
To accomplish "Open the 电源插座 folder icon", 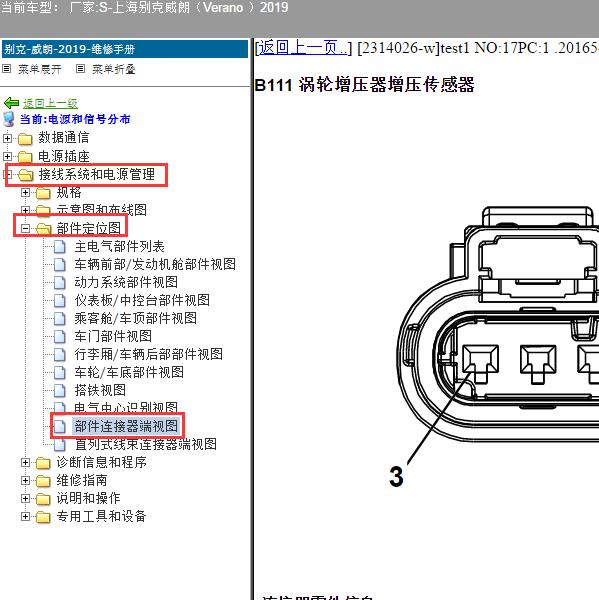I will [25, 157].
